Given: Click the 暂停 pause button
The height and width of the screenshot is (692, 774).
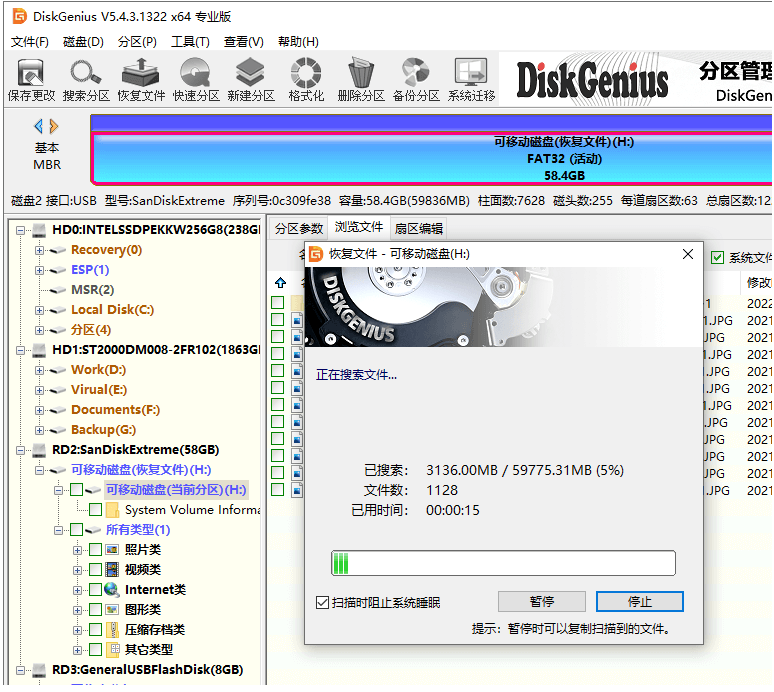Looking at the screenshot, I should (542, 601).
